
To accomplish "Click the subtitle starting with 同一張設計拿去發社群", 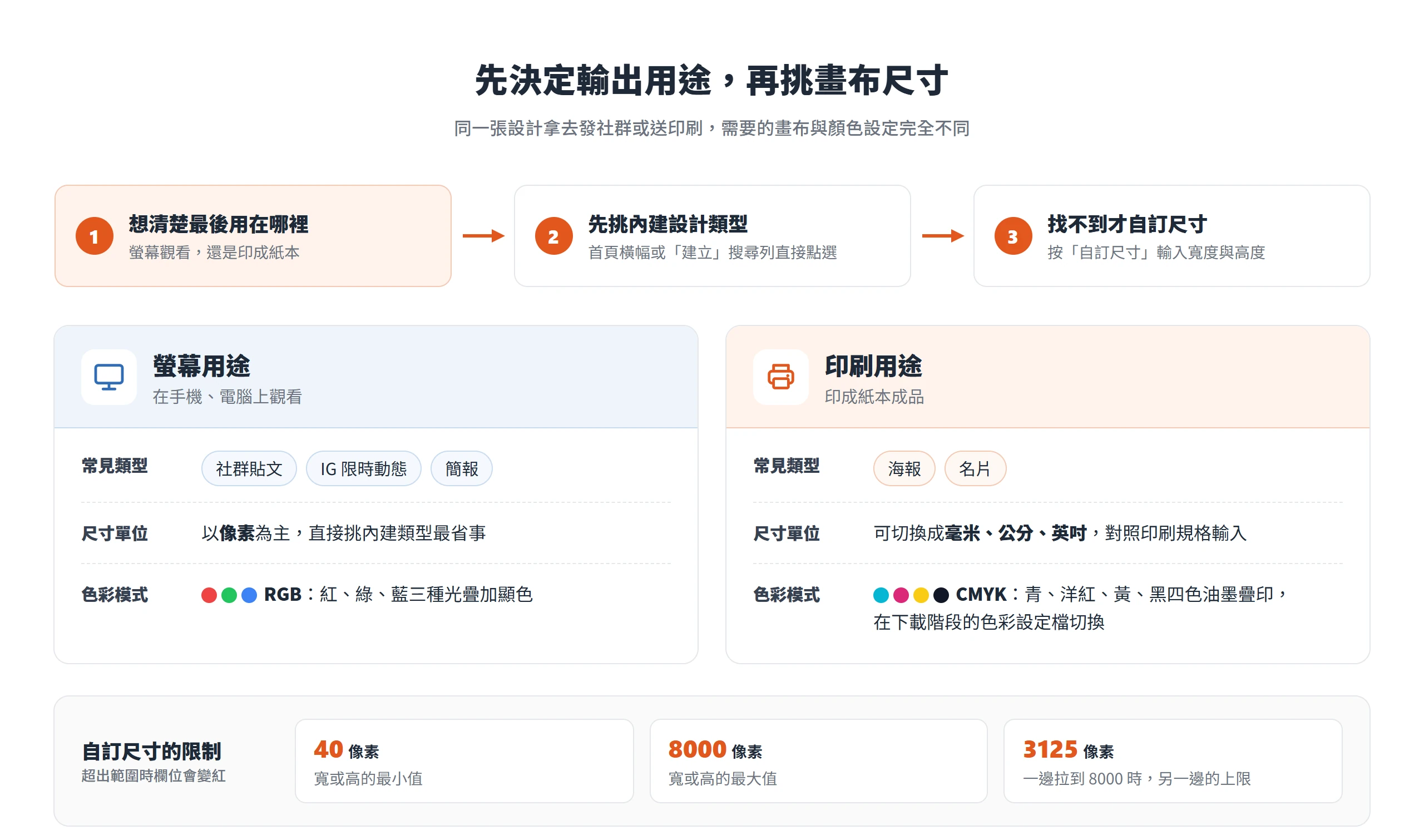I will click(x=712, y=129).
